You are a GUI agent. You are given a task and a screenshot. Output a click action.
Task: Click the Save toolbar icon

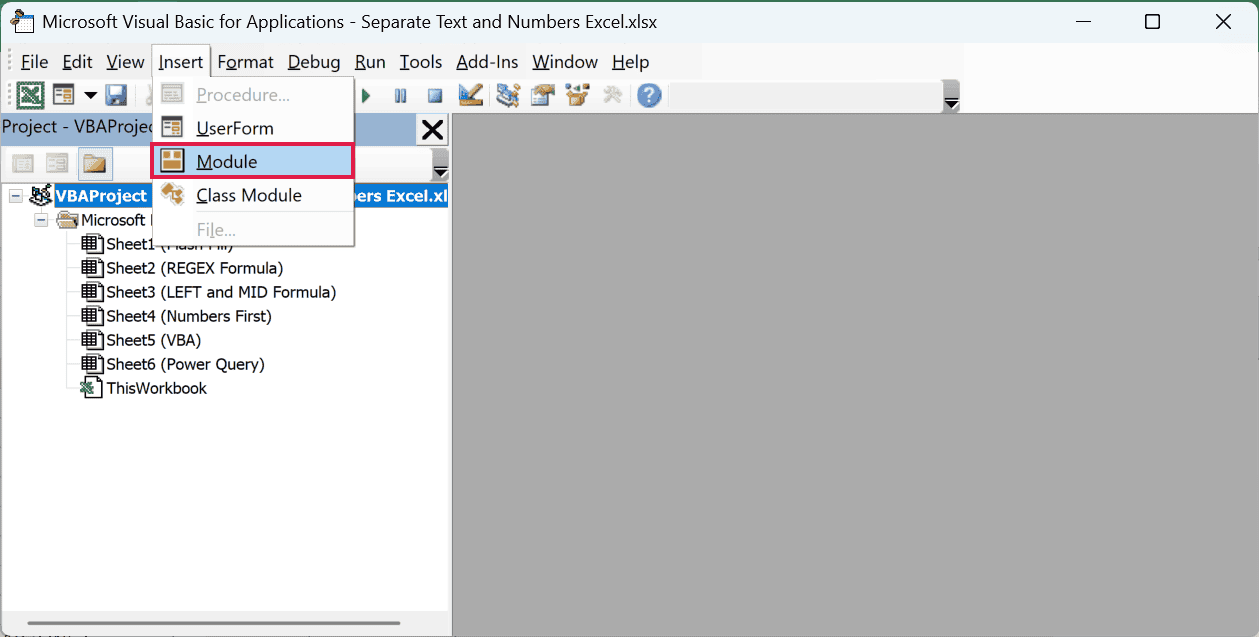116,96
